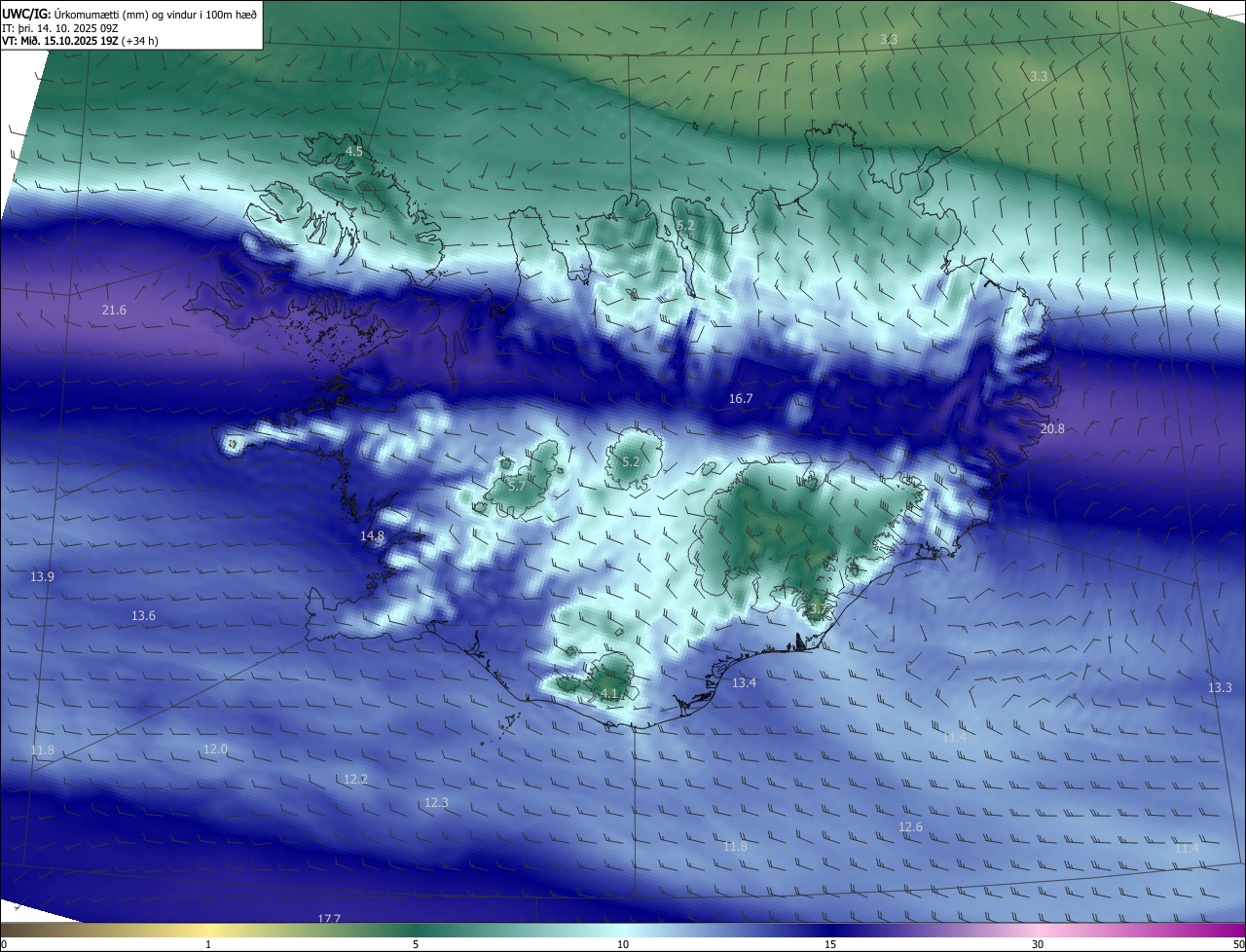Viewport: 1246px width, 952px height.
Task: Click the 15 tick label on color scale
Action: (830, 945)
